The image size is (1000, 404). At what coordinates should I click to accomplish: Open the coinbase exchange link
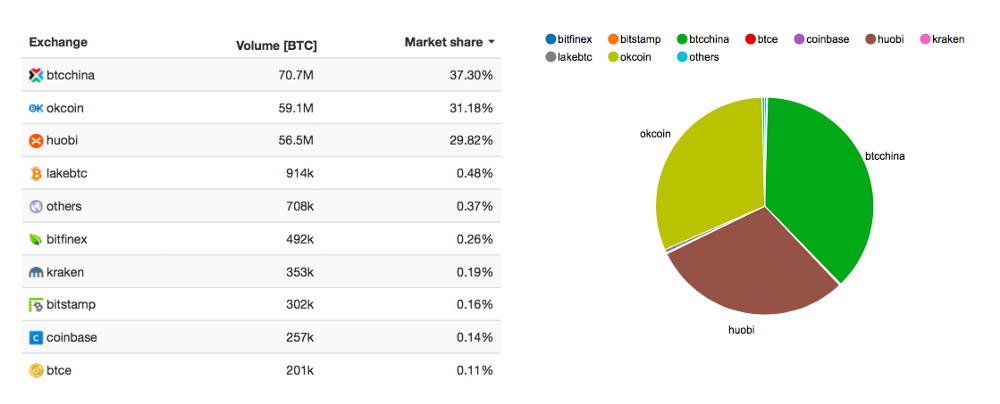[x=71, y=338]
